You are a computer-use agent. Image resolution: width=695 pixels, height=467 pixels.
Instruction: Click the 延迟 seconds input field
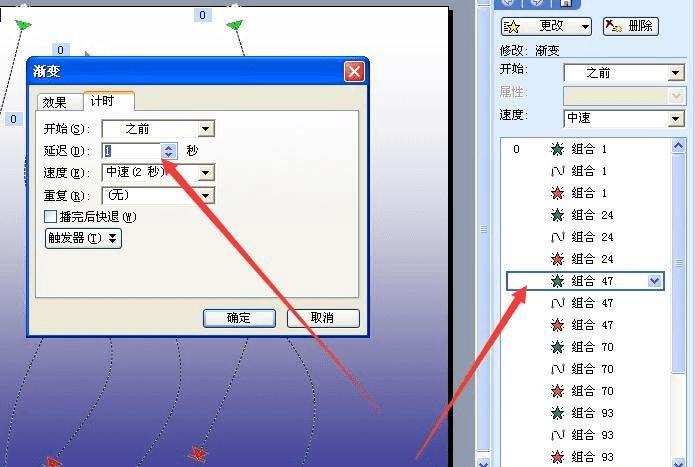(131, 151)
